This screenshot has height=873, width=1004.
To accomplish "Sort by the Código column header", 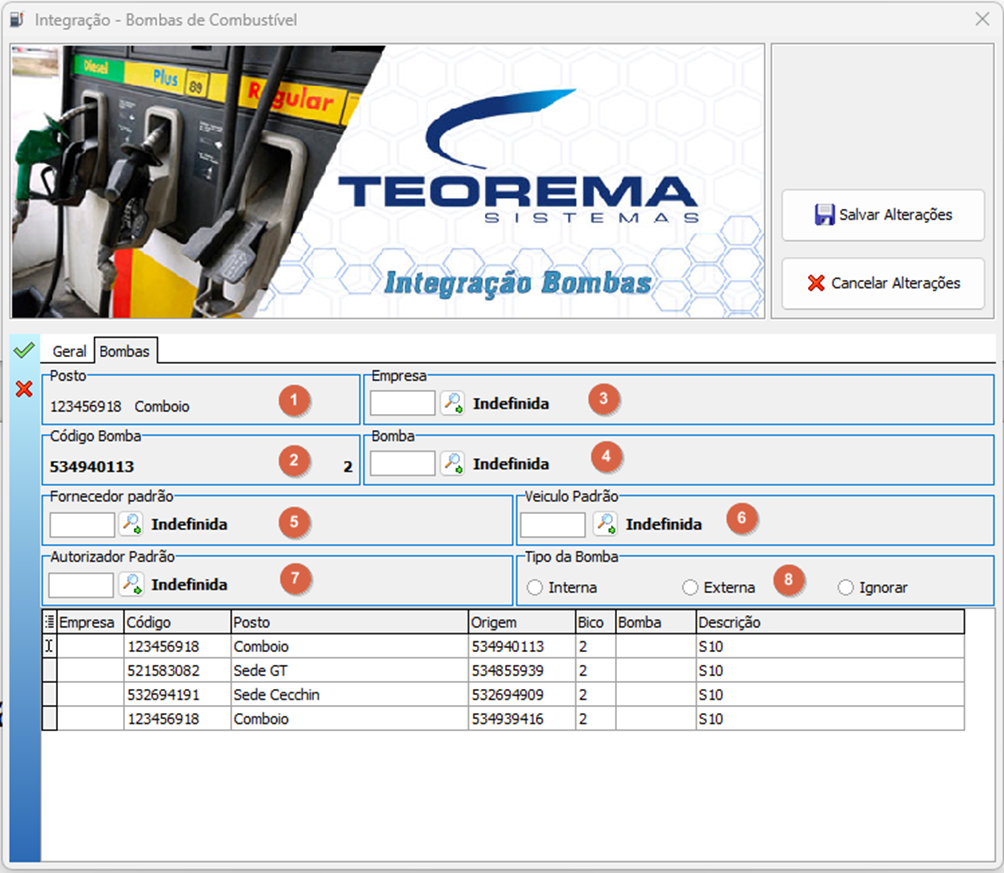I will [x=177, y=622].
